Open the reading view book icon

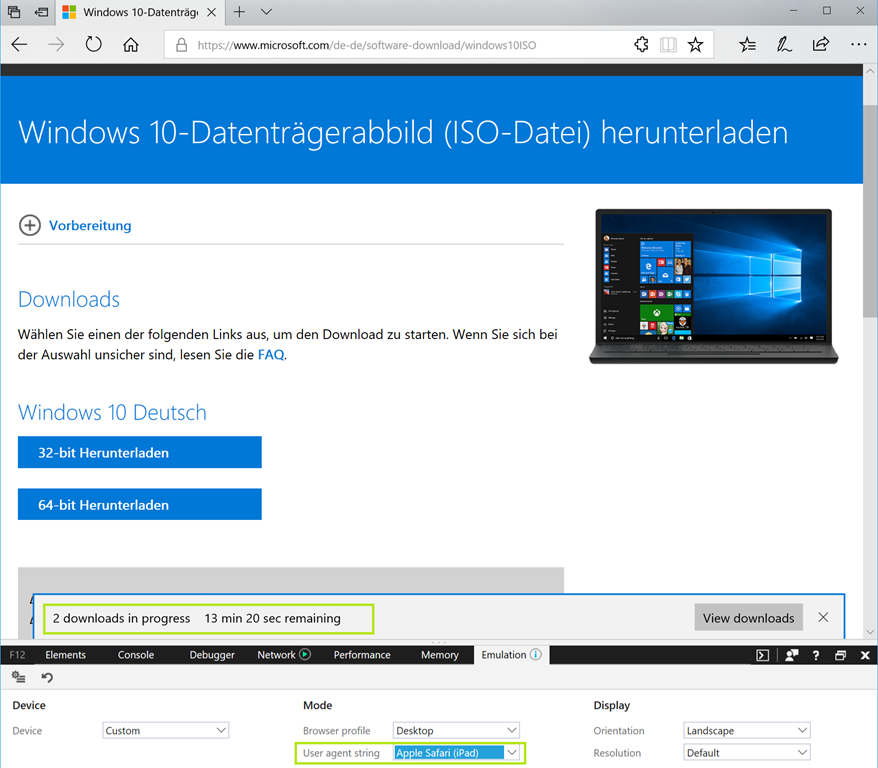668,45
